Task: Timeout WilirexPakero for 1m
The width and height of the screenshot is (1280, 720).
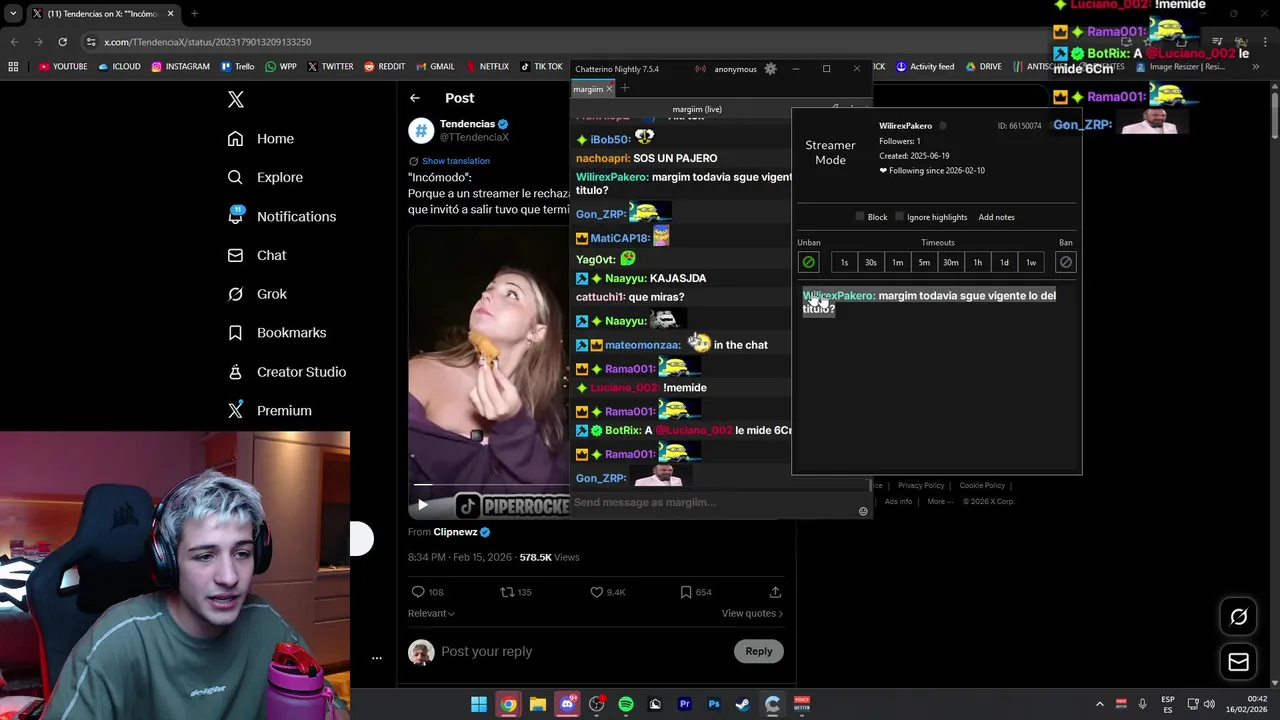Action: tap(897, 262)
